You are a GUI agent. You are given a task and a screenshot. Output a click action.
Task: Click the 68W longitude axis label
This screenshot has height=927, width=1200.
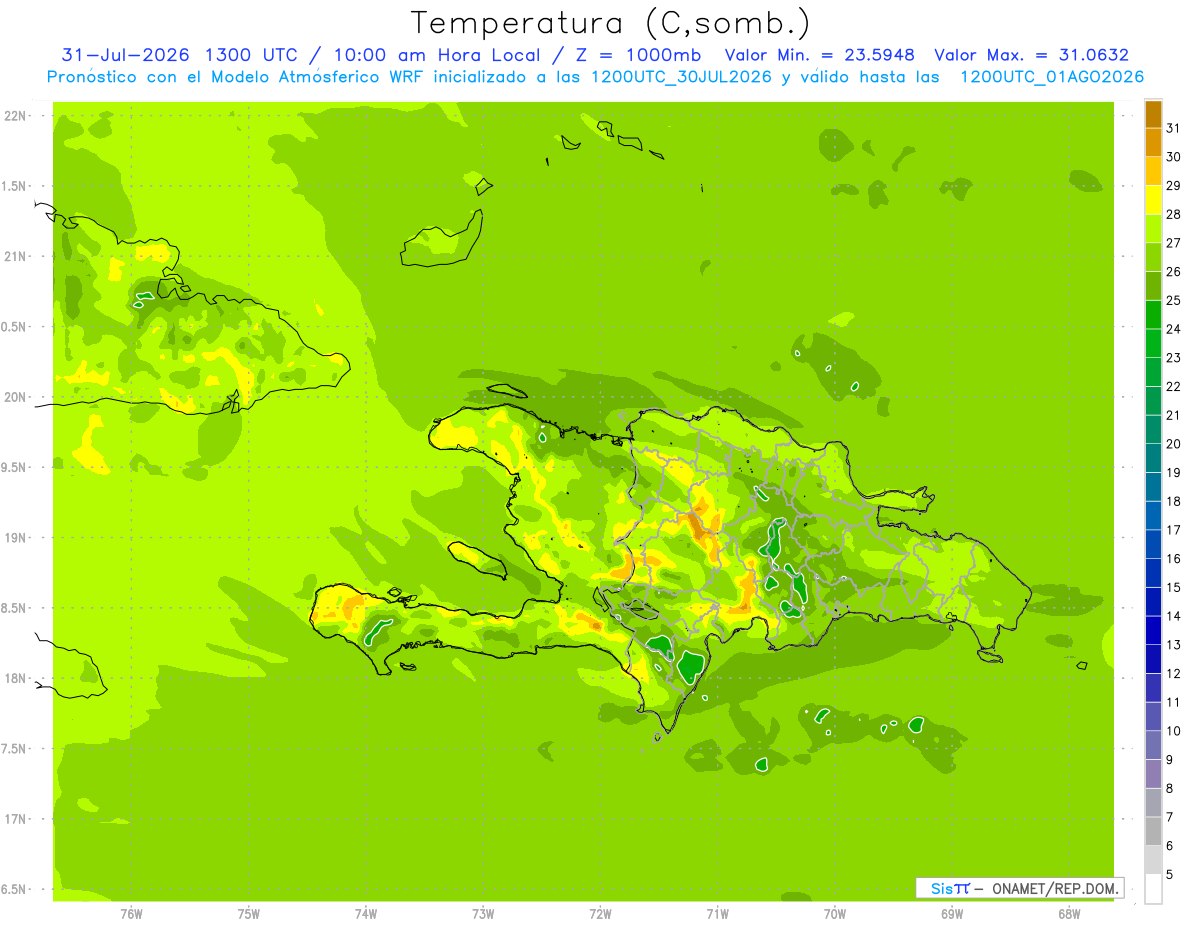[x=1069, y=914]
